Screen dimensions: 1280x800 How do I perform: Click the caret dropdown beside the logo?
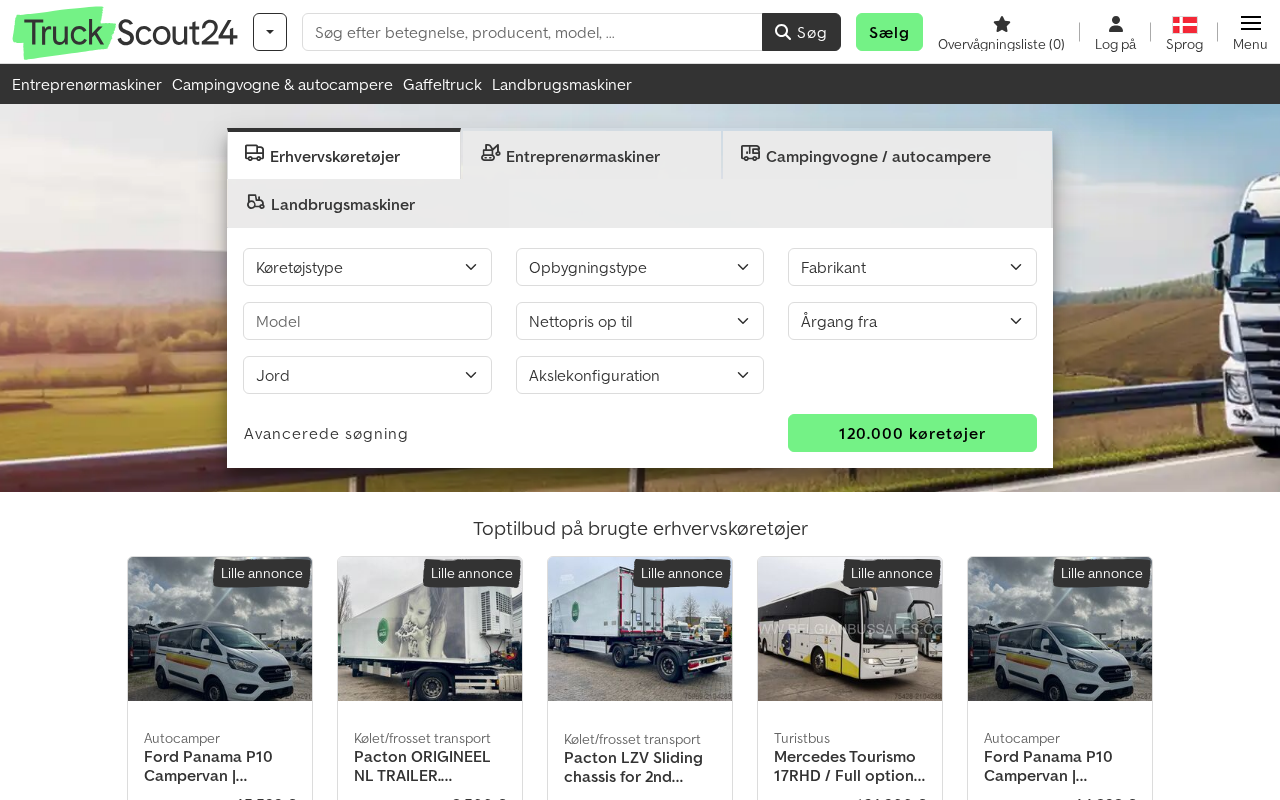270,32
